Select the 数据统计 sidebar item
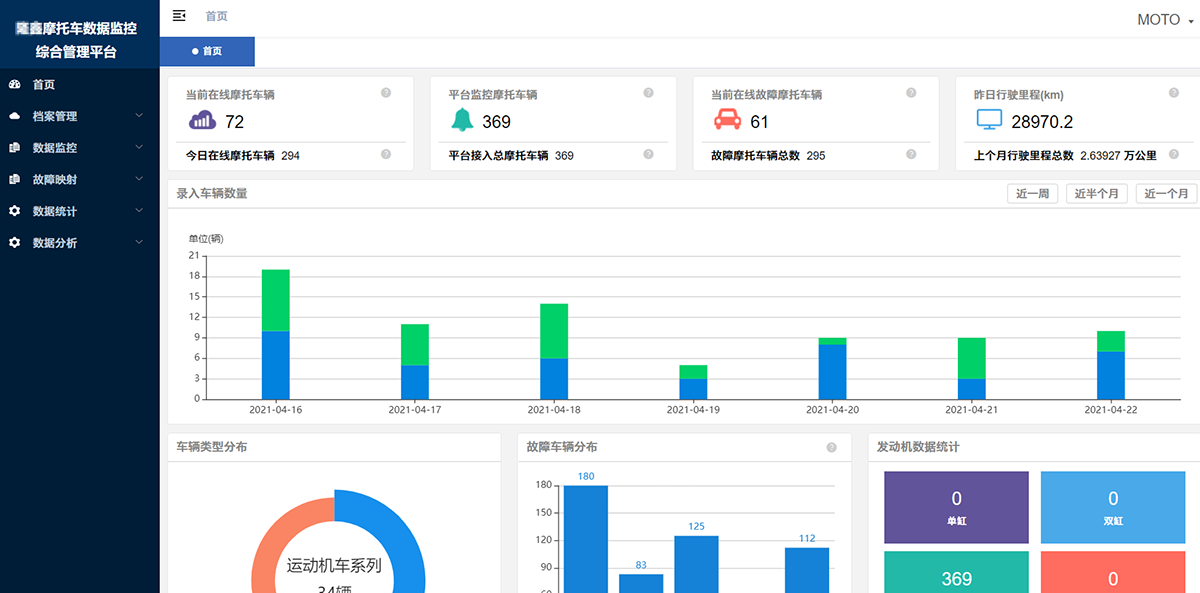The width and height of the screenshot is (1200, 593). [80, 211]
